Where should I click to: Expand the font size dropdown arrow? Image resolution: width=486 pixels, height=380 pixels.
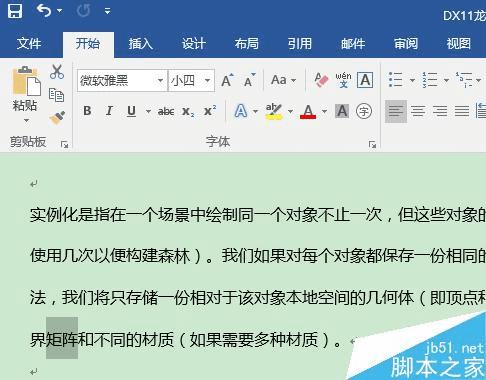[207, 80]
